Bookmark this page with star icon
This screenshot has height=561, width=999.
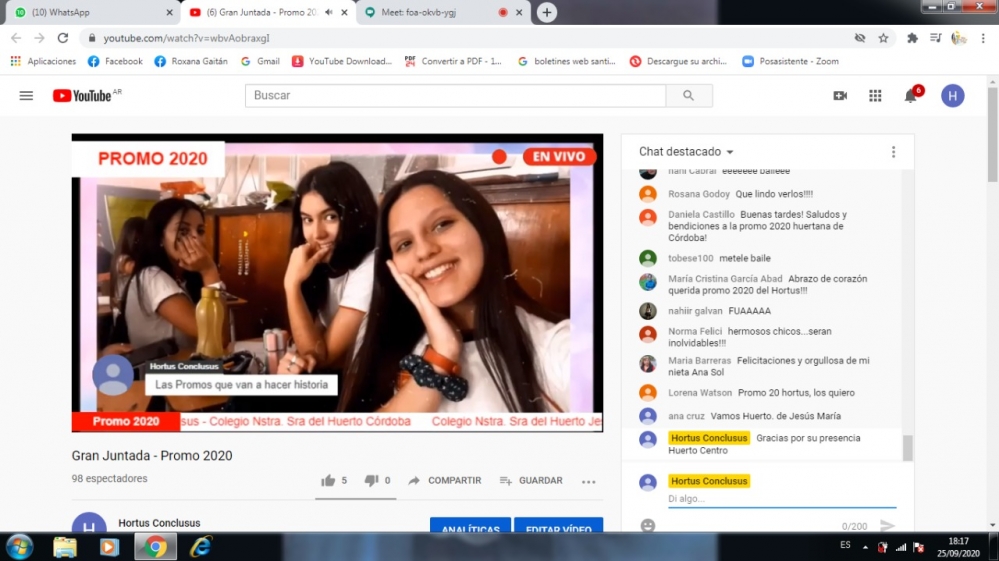[883, 38]
